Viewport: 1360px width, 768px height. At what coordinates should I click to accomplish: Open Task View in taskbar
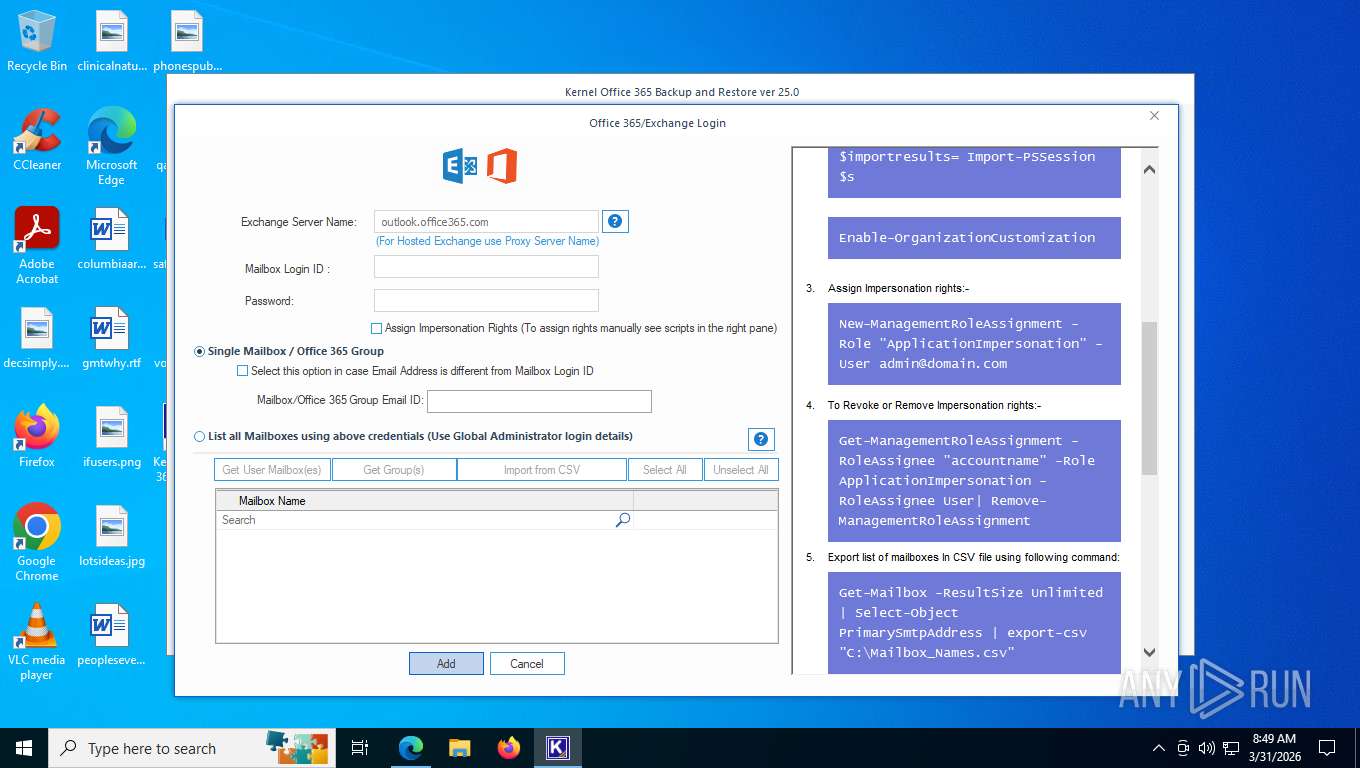point(360,748)
